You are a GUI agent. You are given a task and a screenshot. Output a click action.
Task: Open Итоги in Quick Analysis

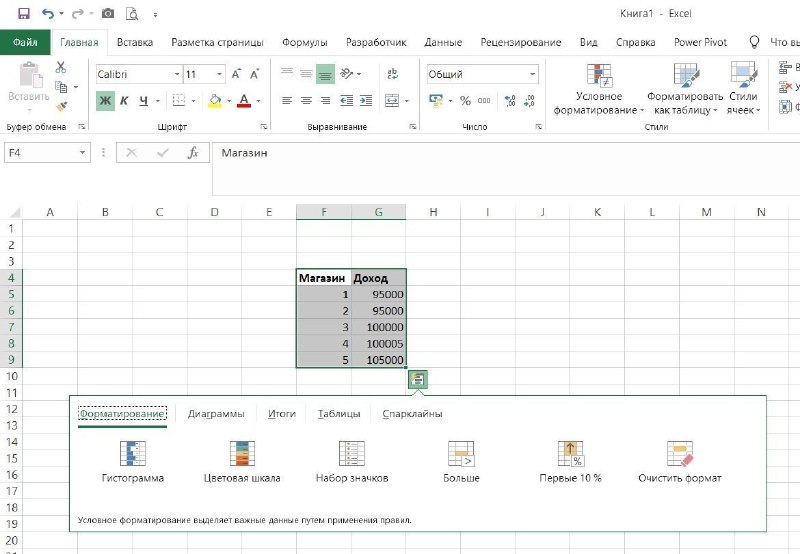point(282,414)
